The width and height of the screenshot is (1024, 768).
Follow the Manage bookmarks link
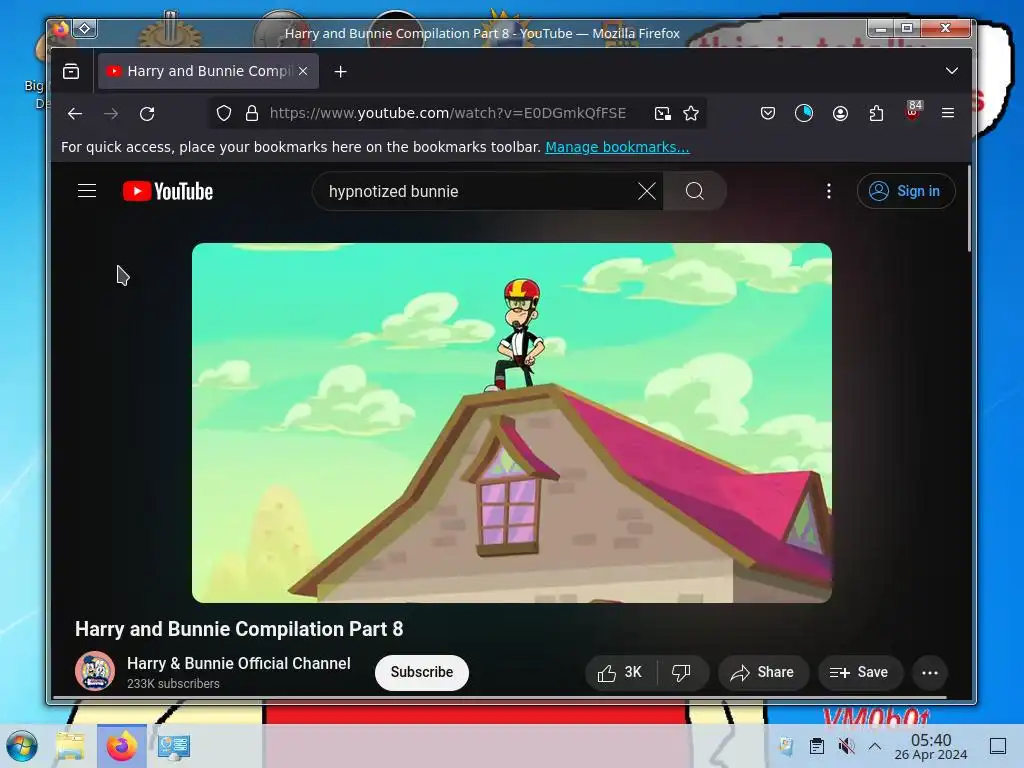pyautogui.click(x=617, y=147)
